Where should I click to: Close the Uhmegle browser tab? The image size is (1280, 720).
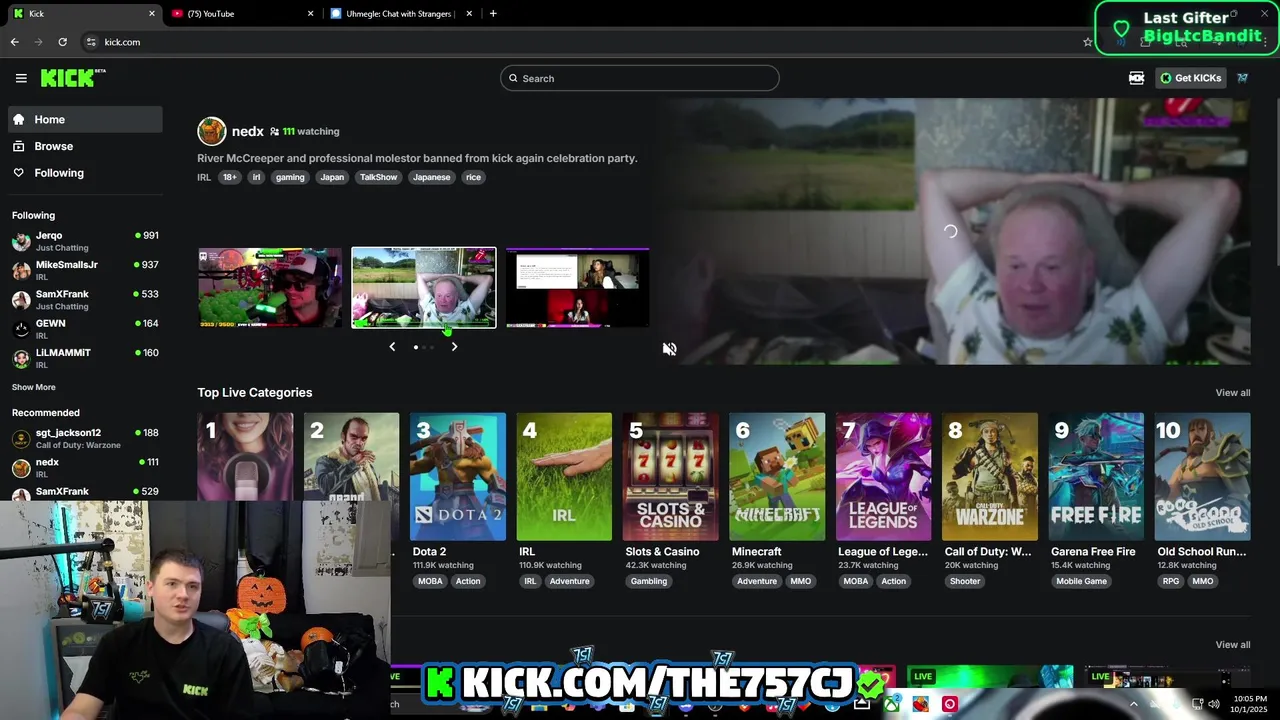[x=467, y=14]
